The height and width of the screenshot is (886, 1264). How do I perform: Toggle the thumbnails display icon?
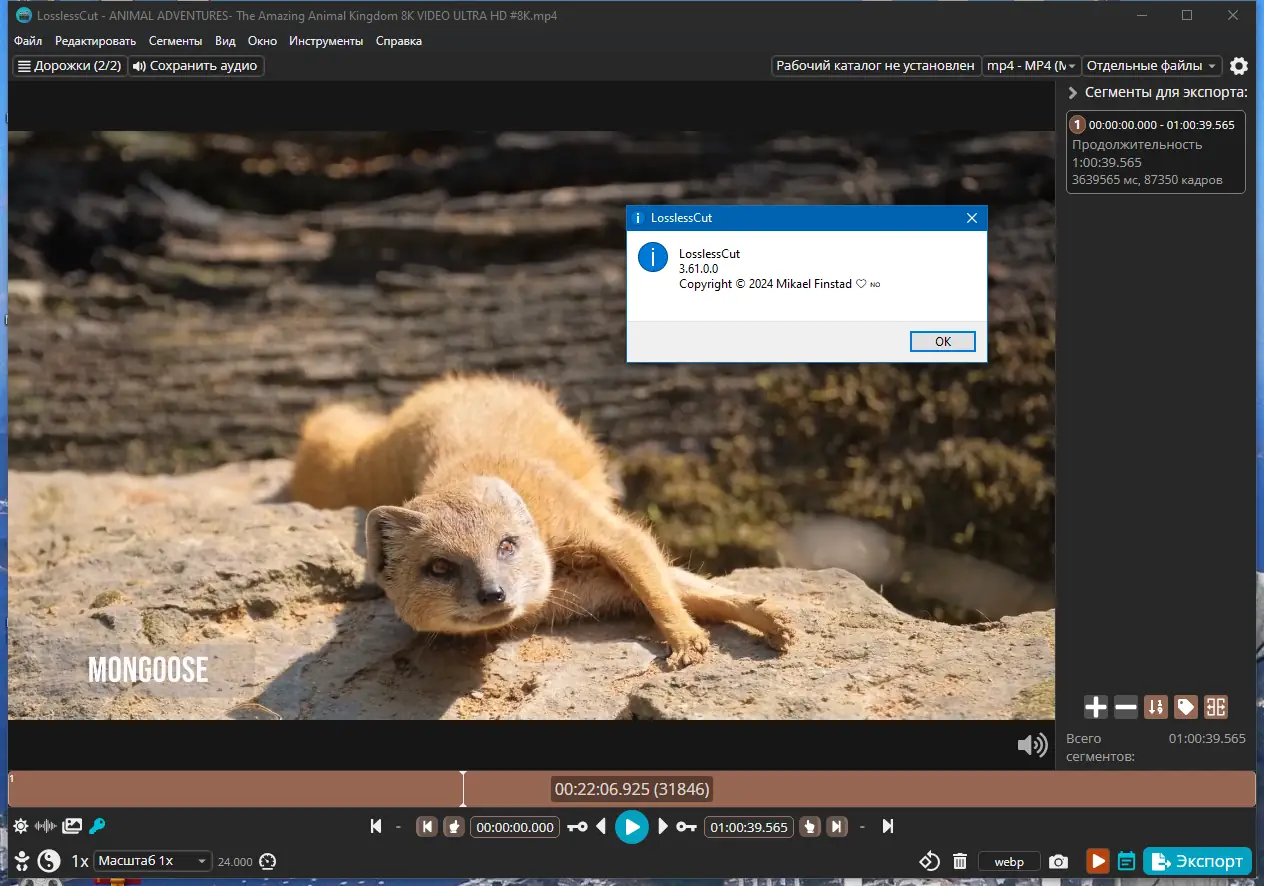coord(72,826)
